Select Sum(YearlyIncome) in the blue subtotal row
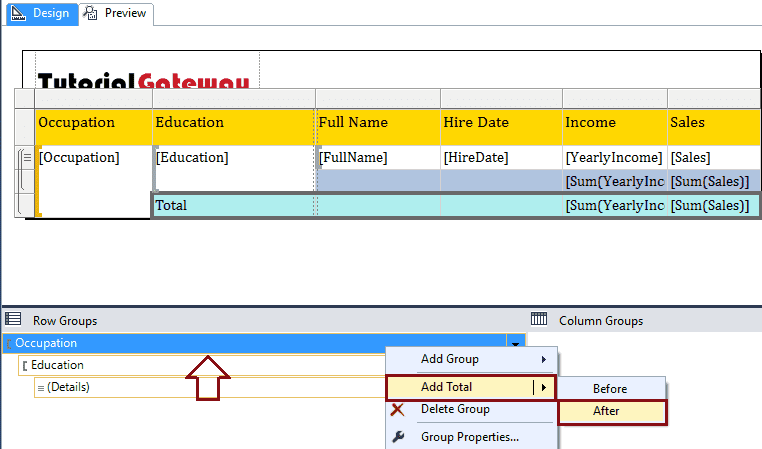 point(615,181)
